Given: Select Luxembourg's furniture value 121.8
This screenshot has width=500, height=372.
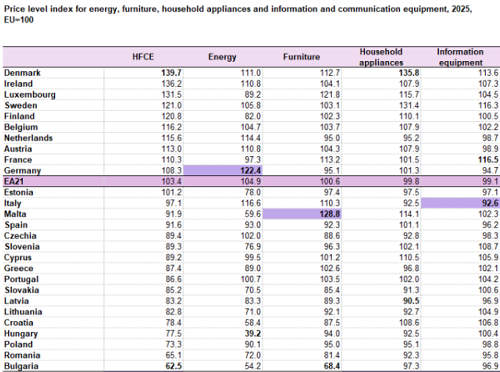Looking at the screenshot, I should pyautogui.click(x=330, y=95).
